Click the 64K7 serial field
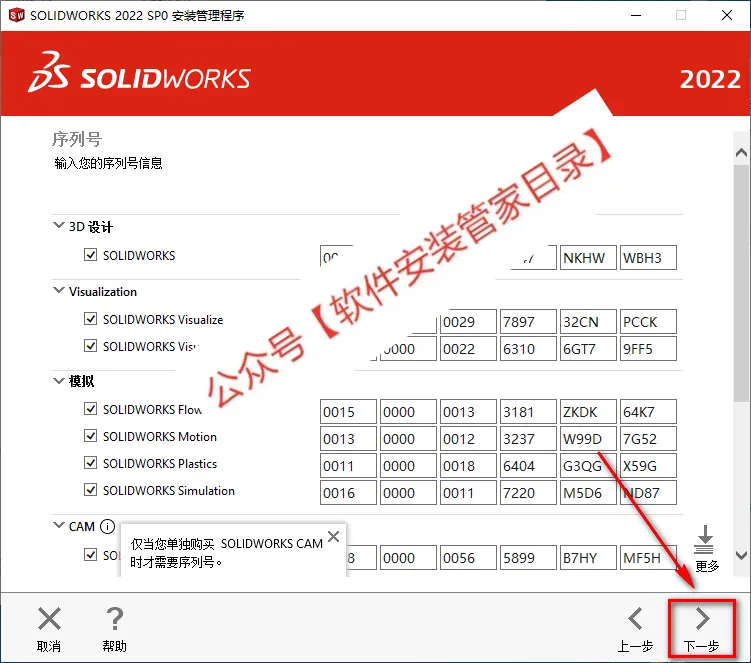The height and width of the screenshot is (663, 751). 648,412
